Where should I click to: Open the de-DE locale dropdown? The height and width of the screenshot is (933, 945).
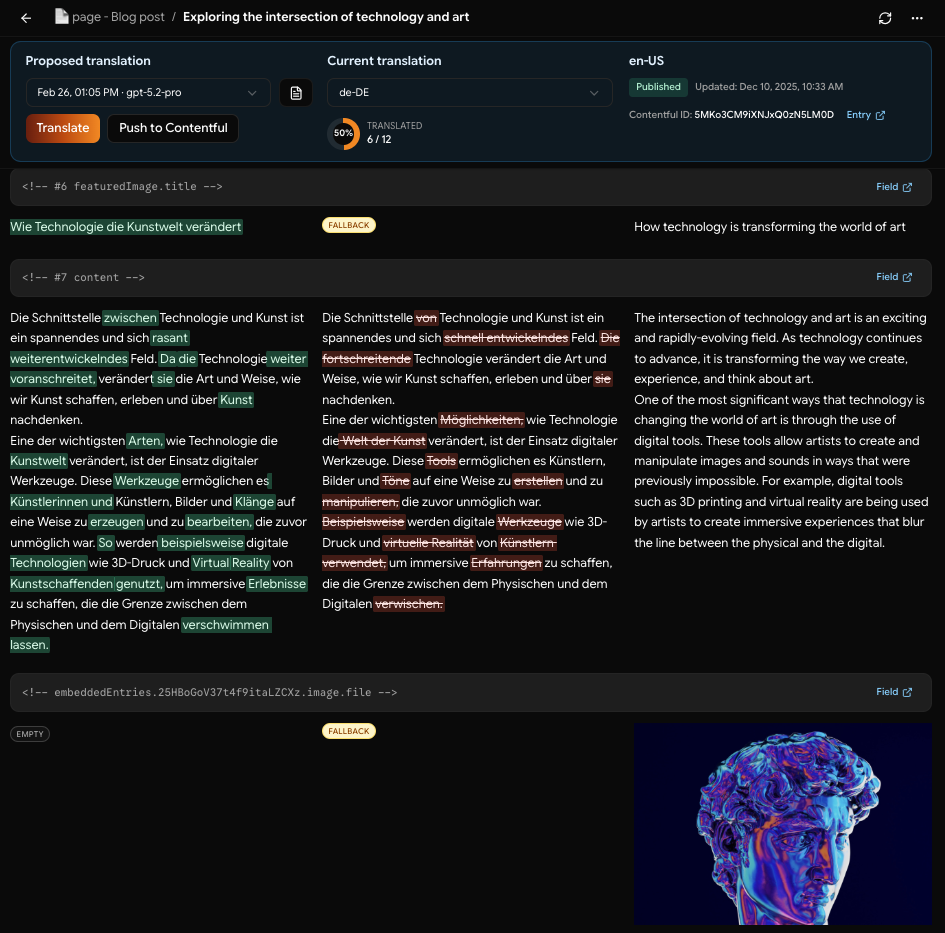pos(469,92)
